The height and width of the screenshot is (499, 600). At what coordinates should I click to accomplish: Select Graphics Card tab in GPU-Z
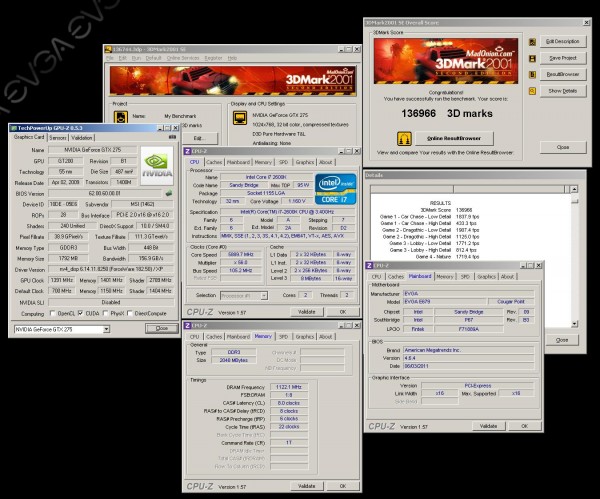pyautogui.click(x=29, y=137)
